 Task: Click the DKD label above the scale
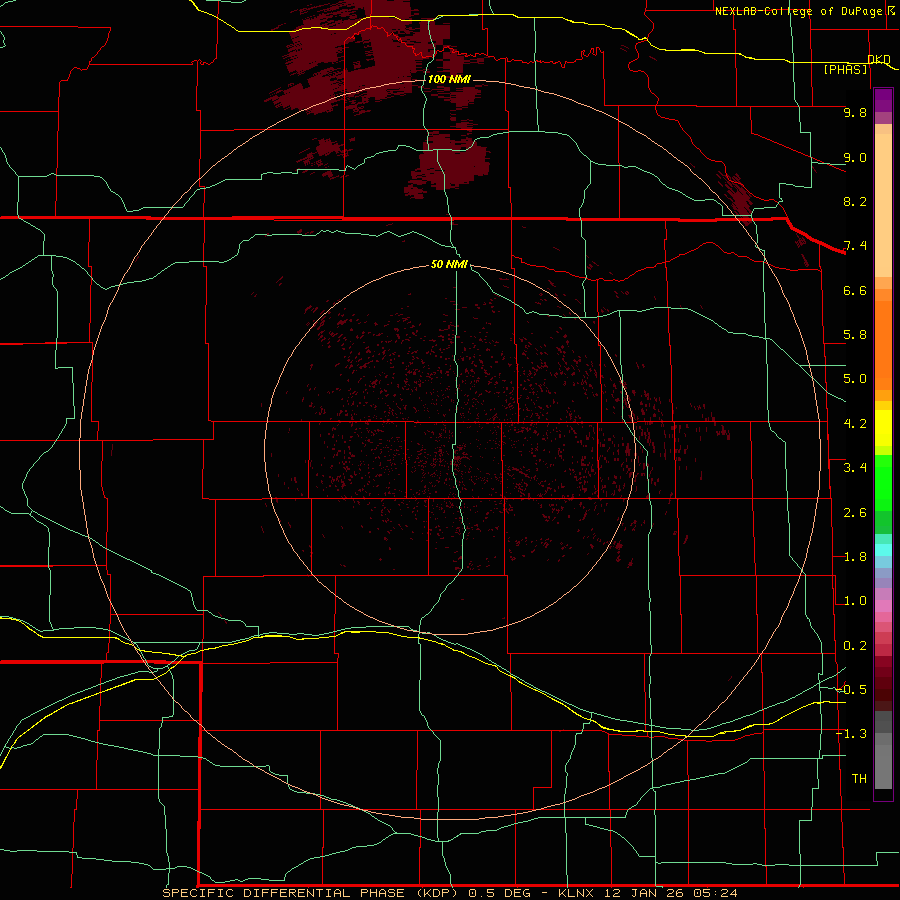pos(879,59)
